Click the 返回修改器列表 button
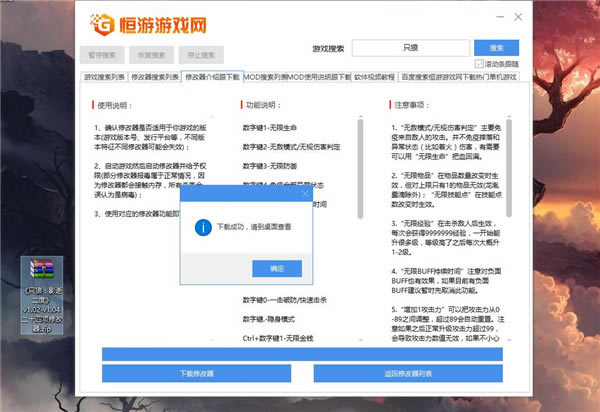The image size is (600, 412). tap(408, 373)
